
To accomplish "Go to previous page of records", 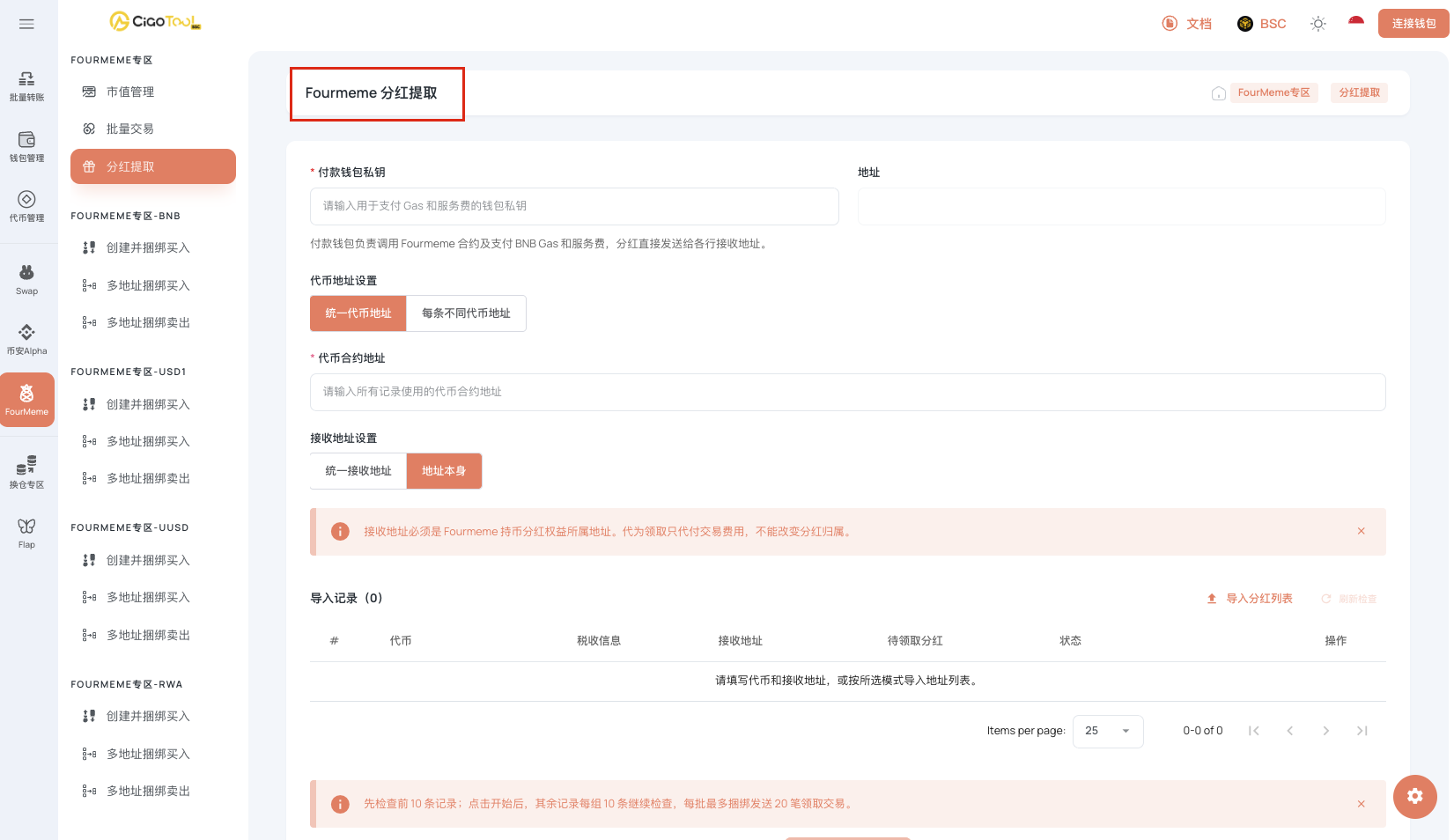I will click(1290, 731).
